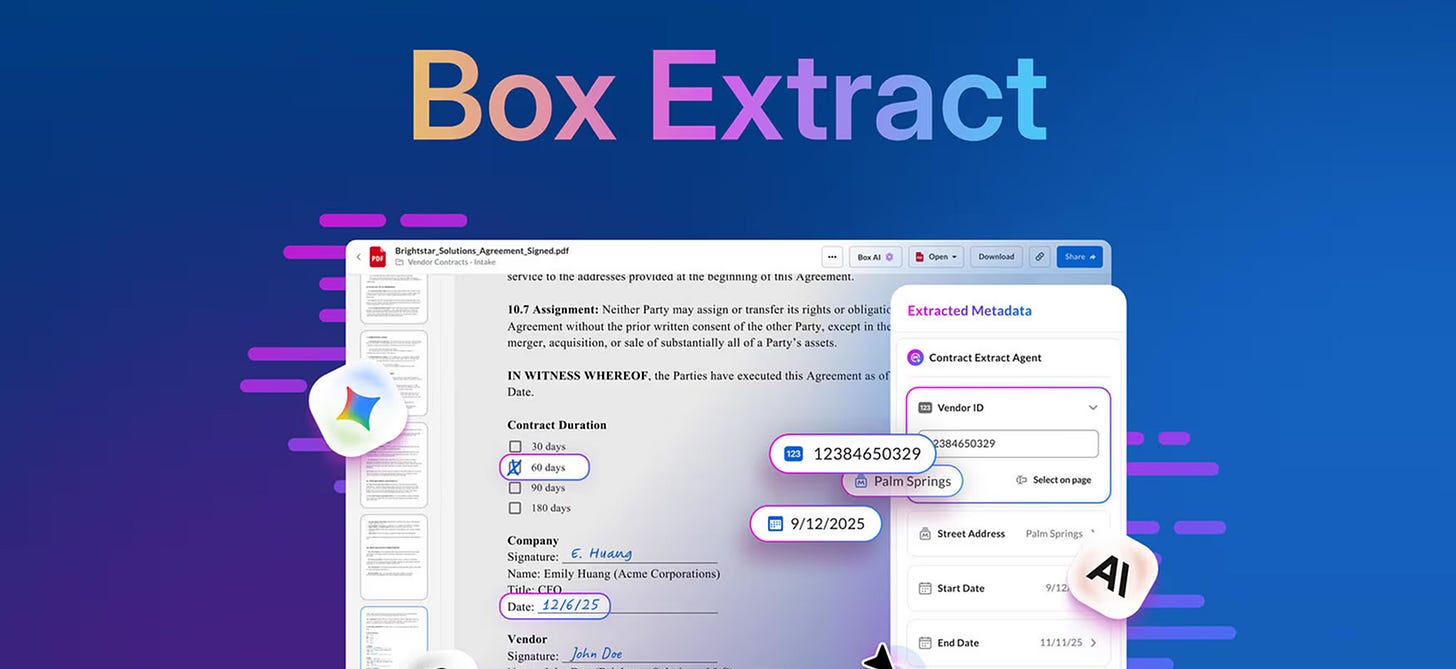The width and height of the screenshot is (1456, 669).
Task: Select the second page thumbnail in the sidebar
Action: pos(394,373)
